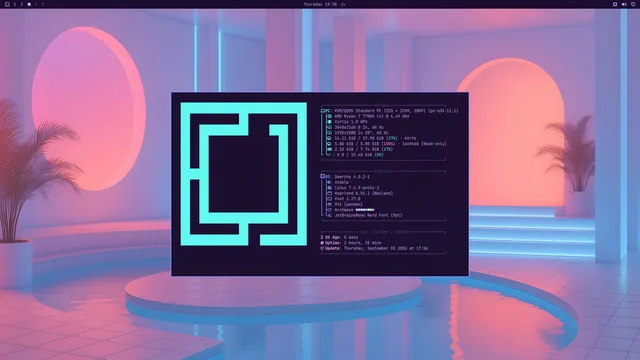Open the network icon in system tray
The image size is (640, 360).
(x=615, y=4)
